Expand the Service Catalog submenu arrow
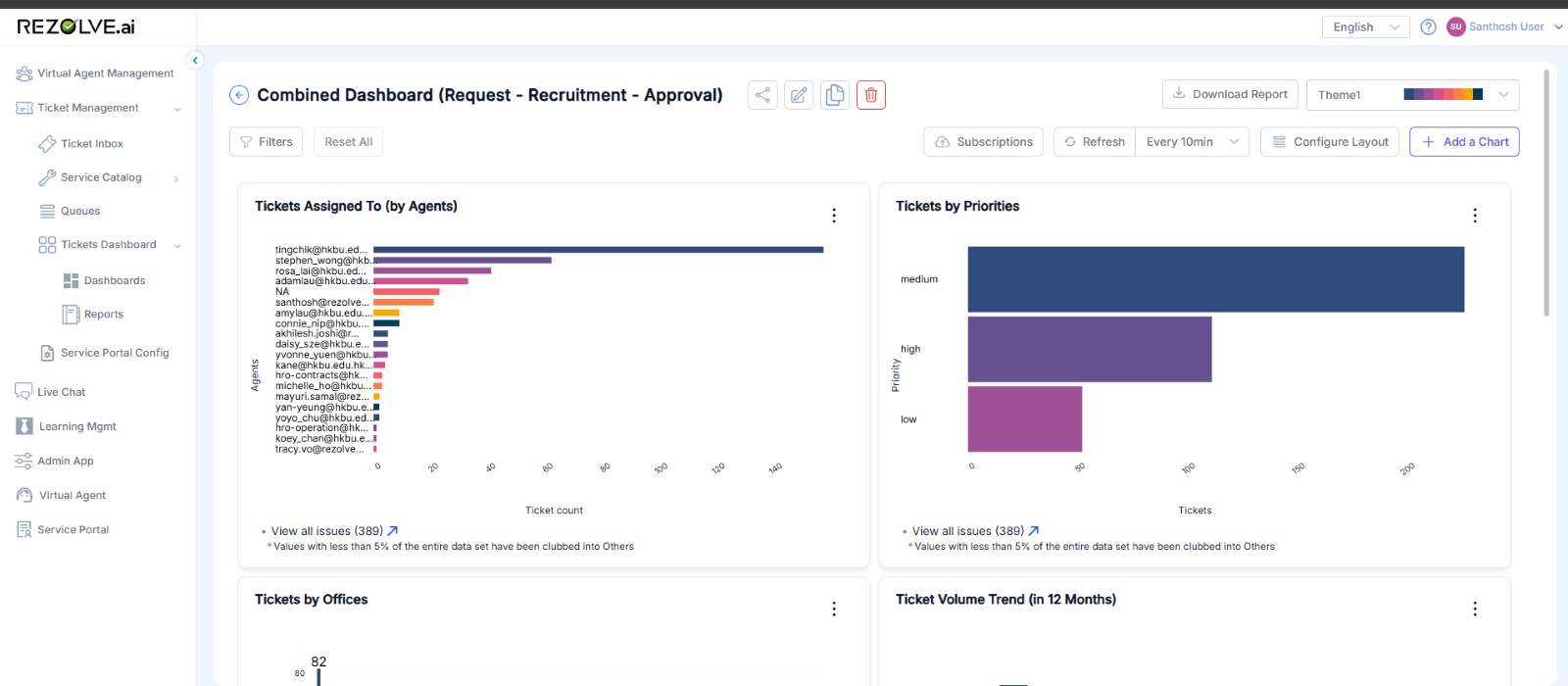The image size is (1568, 686). [176, 178]
